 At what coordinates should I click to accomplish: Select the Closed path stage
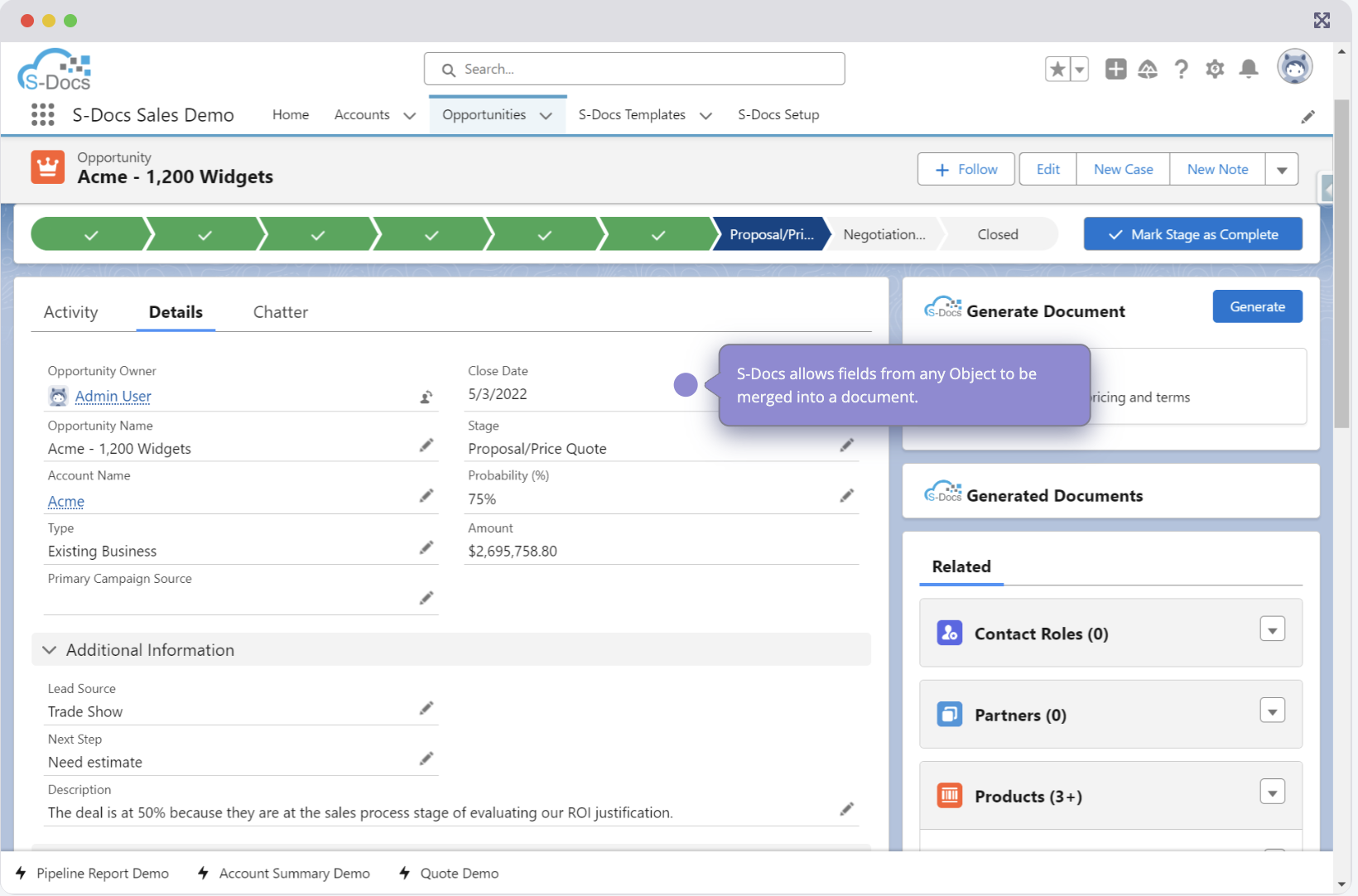click(998, 234)
